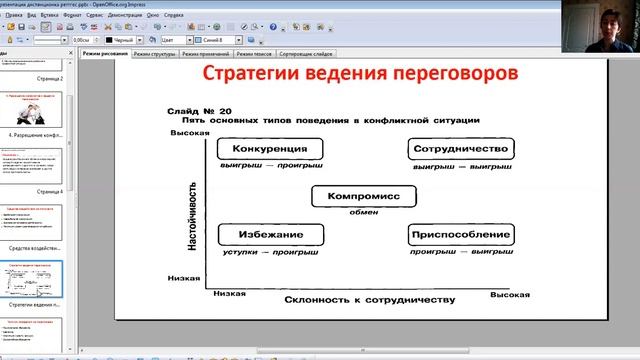This screenshot has width=640, height=360.
Task: Select the 'Средства воздействи...' slide thumbnail
Action: click(31, 222)
